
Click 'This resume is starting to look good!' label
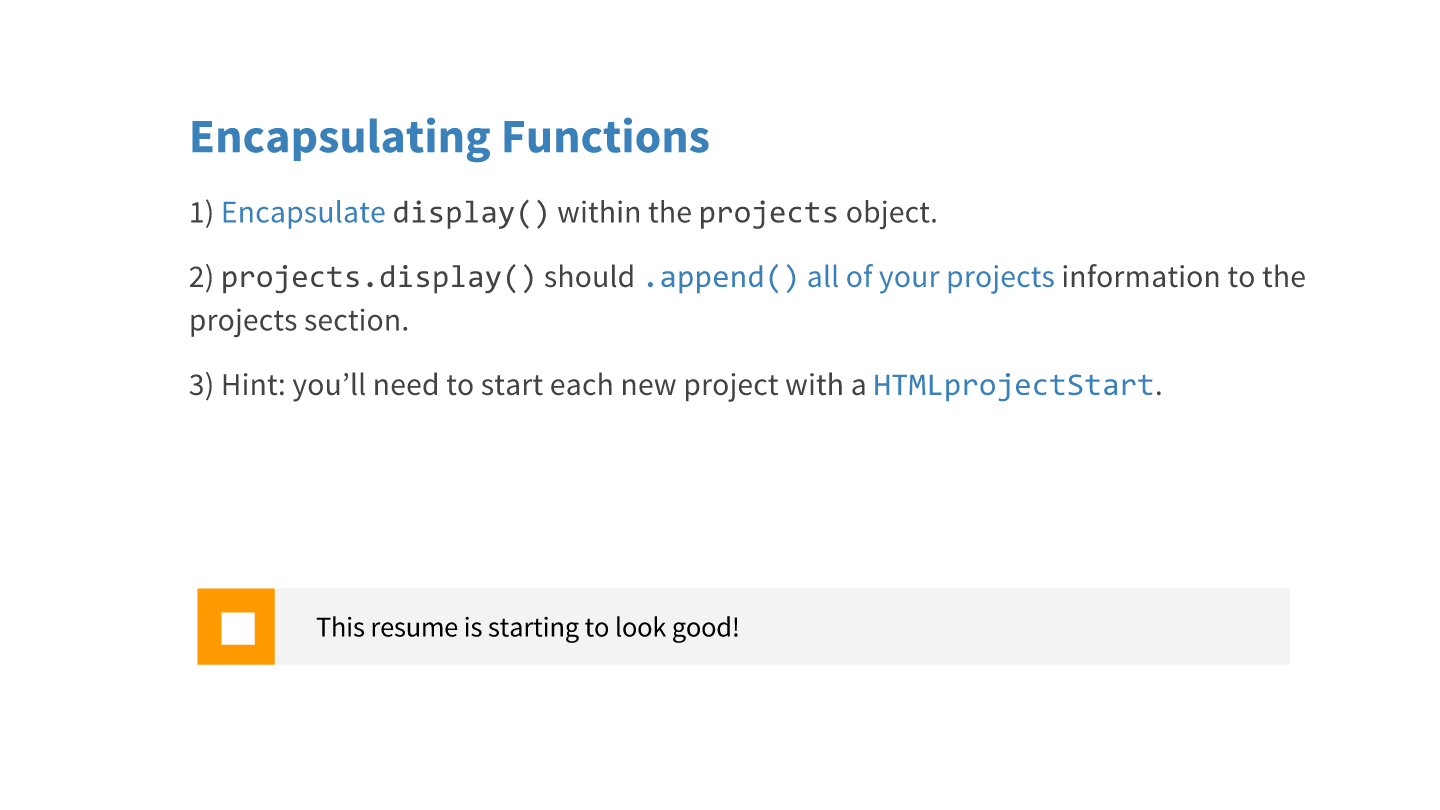click(x=527, y=628)
